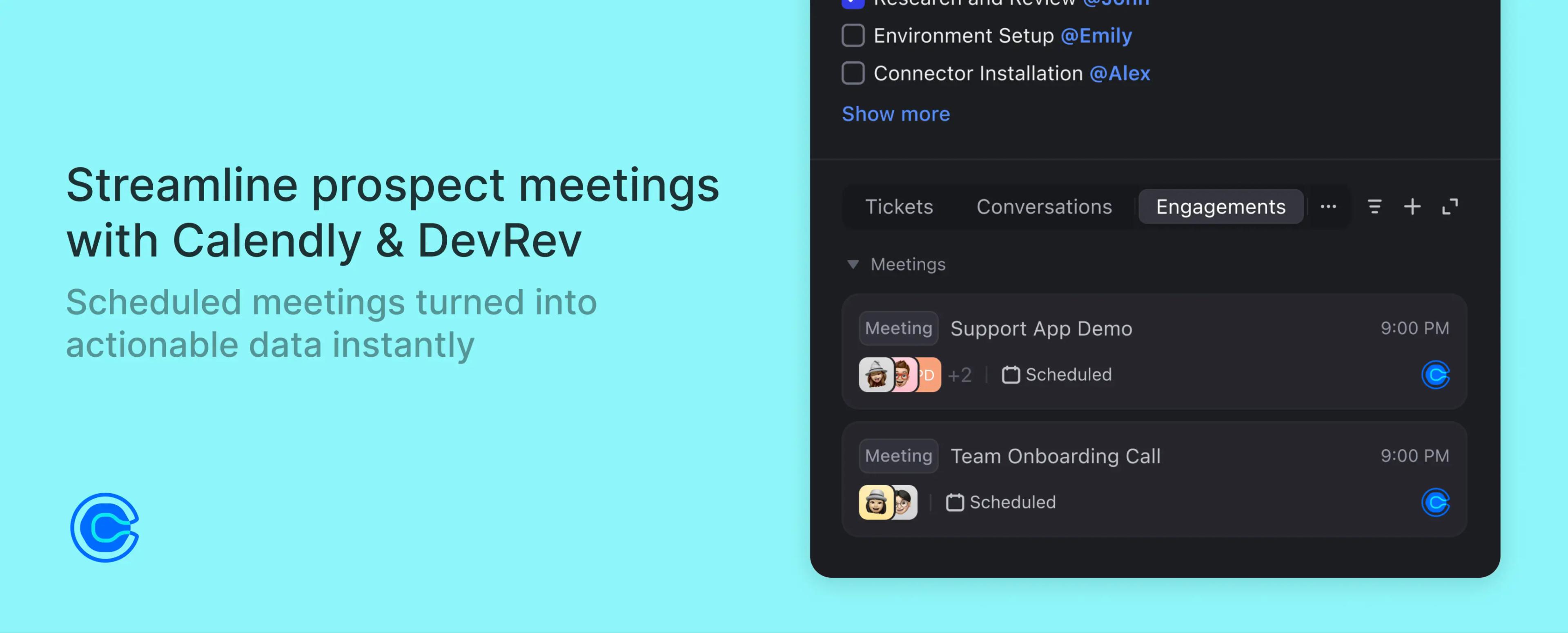Click the Calendly sync icon on Team Onboarding Call
This screenshot has width=1568, height=633.
(x=1437, y=501)
